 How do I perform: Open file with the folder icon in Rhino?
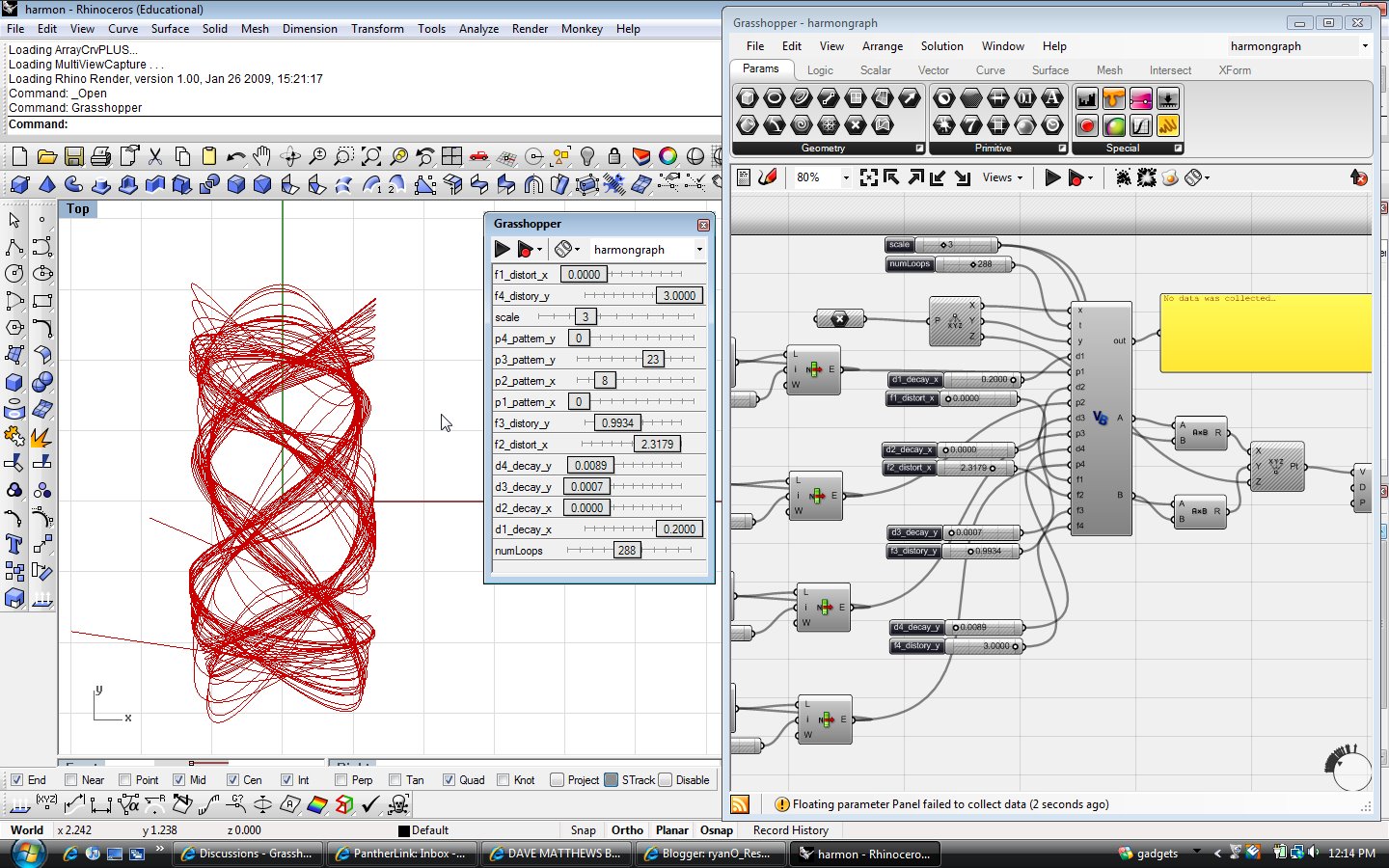click(46, 156)
